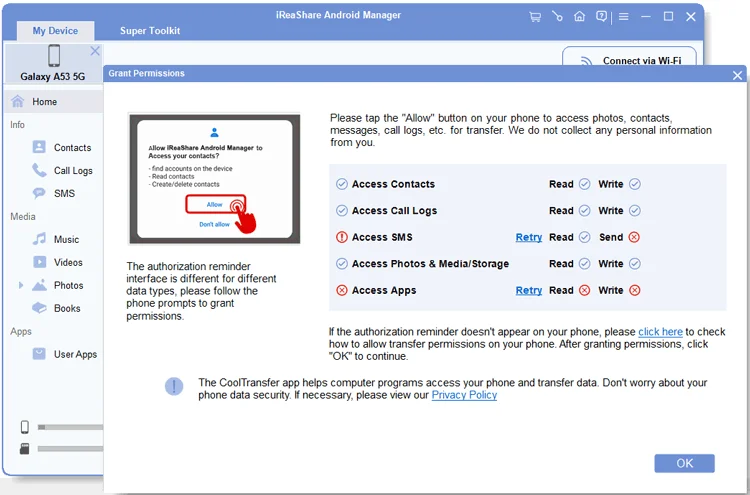
Task: Open User Apps in the sidebar
Action: [x=75, y=354]
